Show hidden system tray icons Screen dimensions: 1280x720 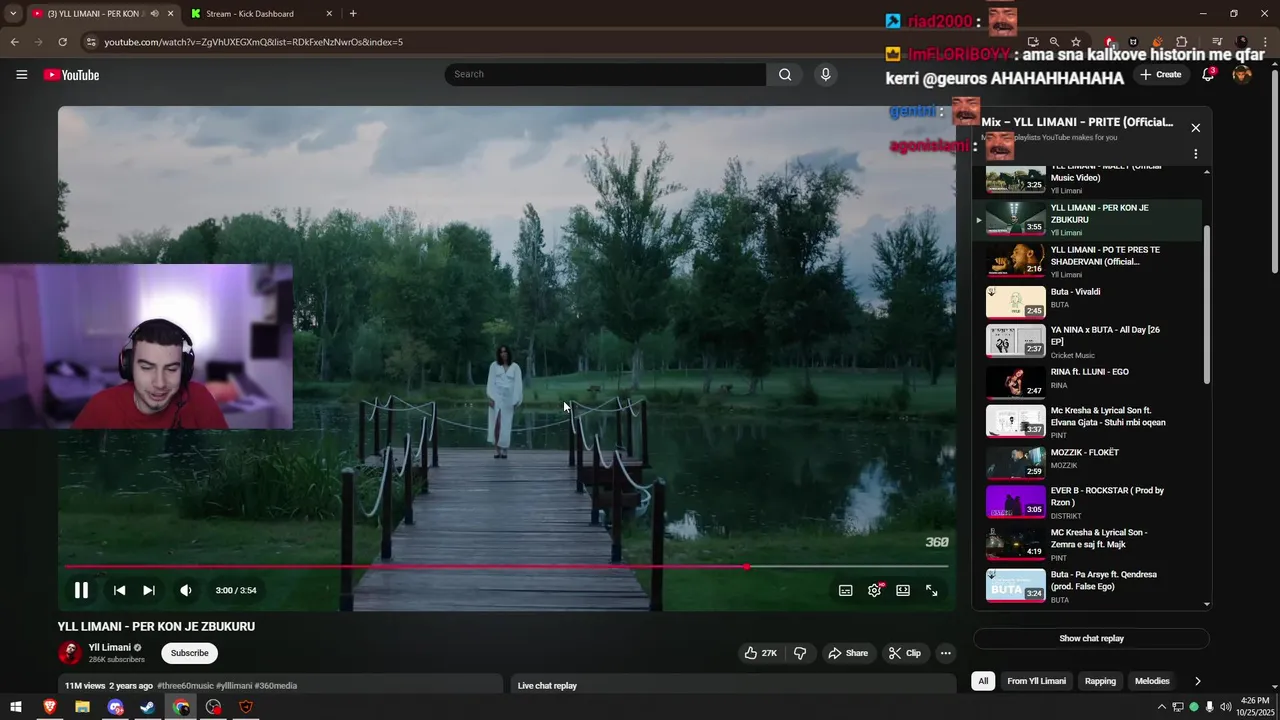[x=1162, y=707]
